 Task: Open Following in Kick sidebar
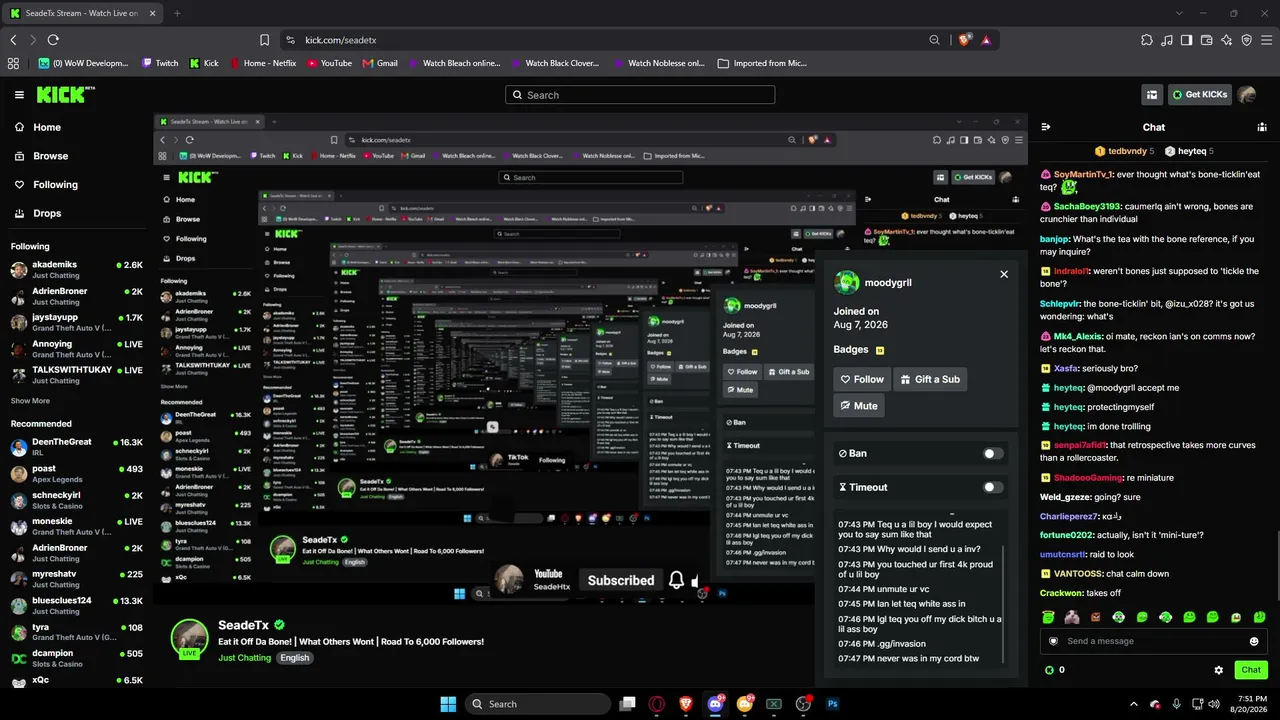pyautogui.click(x=45, y=185)
